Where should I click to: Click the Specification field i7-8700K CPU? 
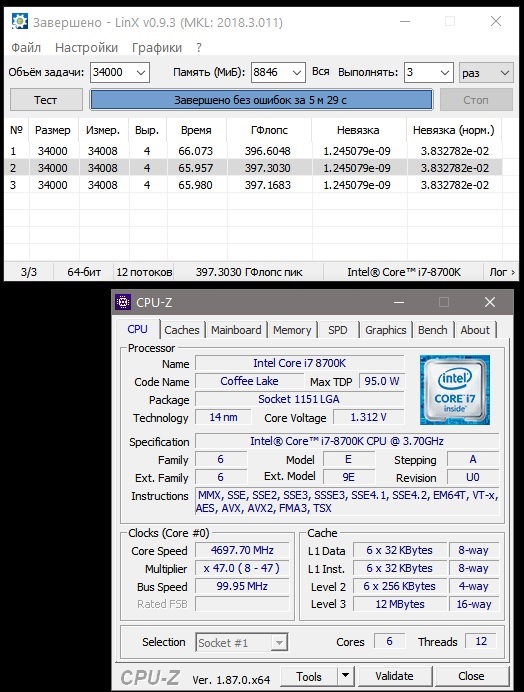tap(347, 441)
